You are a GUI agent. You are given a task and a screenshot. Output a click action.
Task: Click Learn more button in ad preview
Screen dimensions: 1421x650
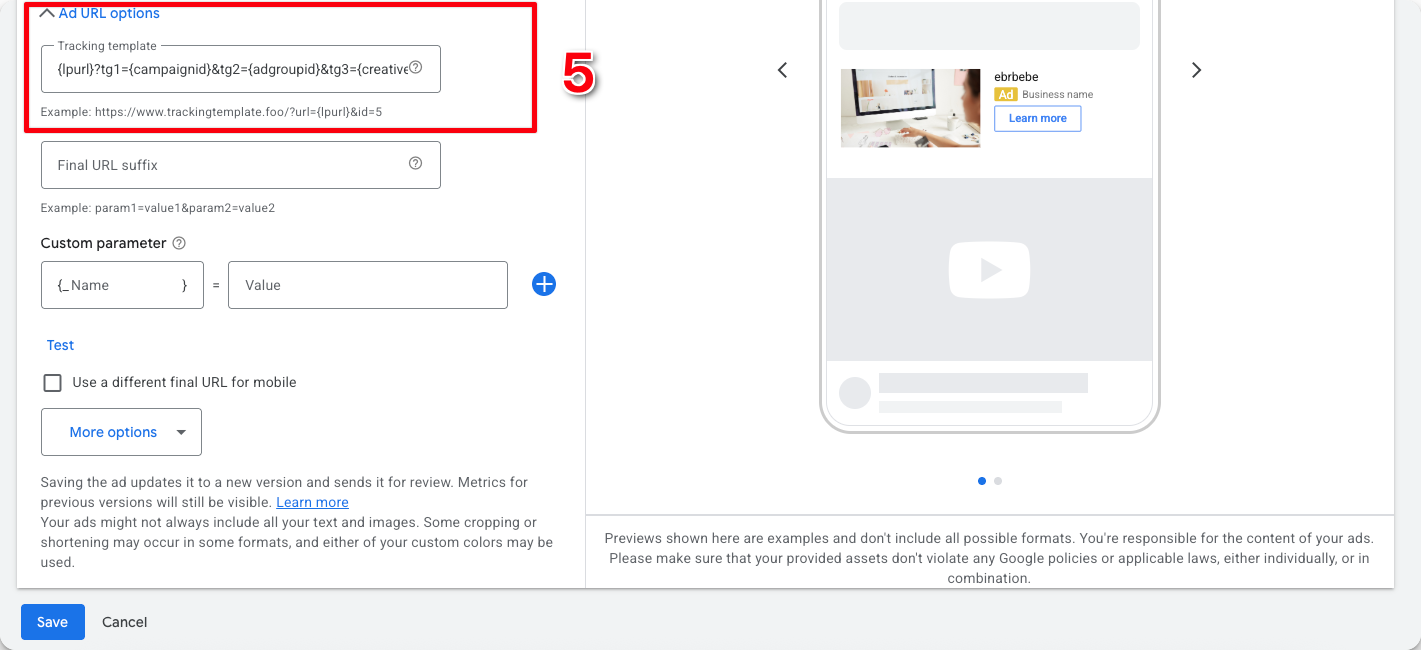pyautogui.click(x=1037, y=118)
